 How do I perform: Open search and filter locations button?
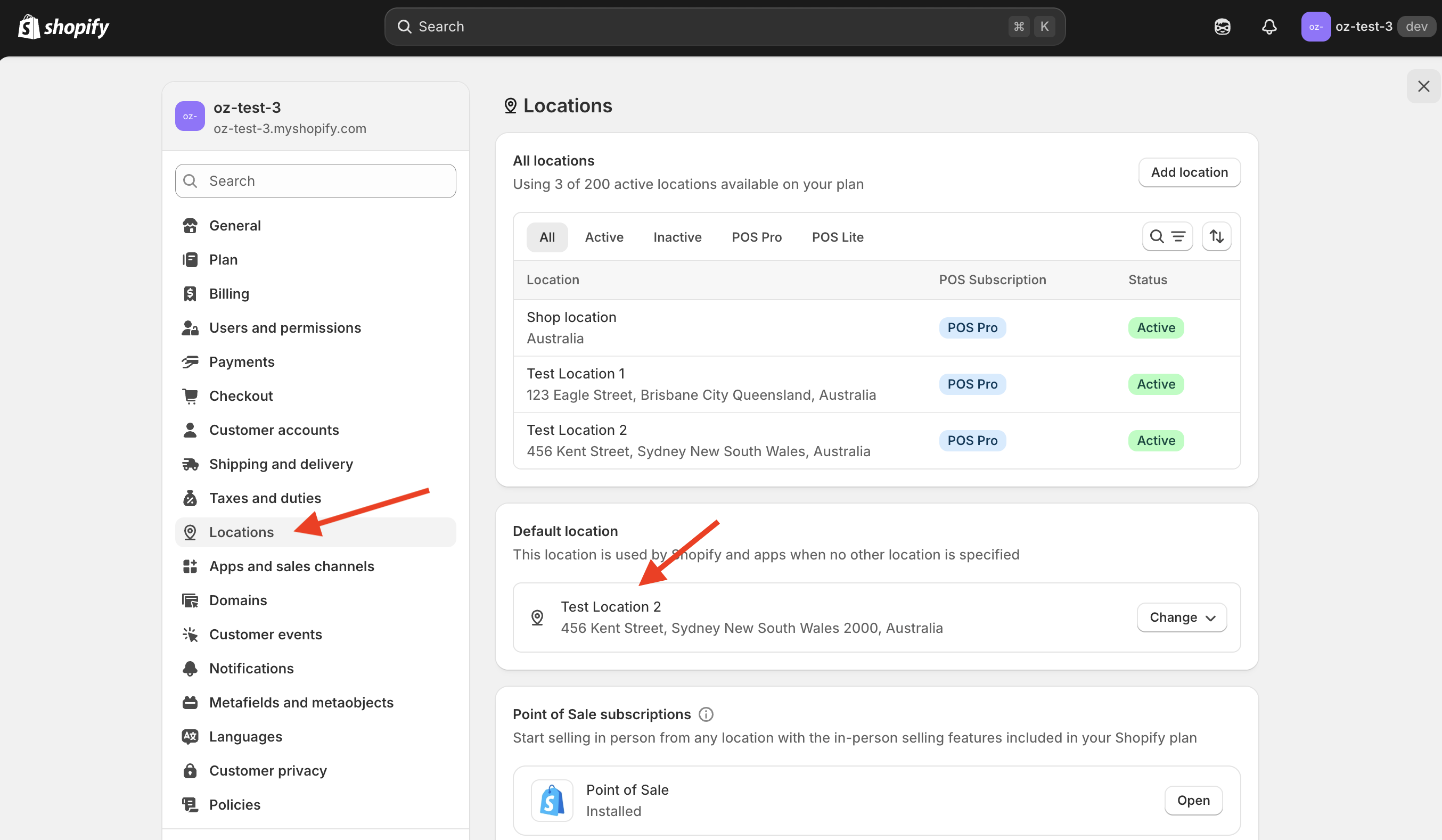[x=1167, y=236]
